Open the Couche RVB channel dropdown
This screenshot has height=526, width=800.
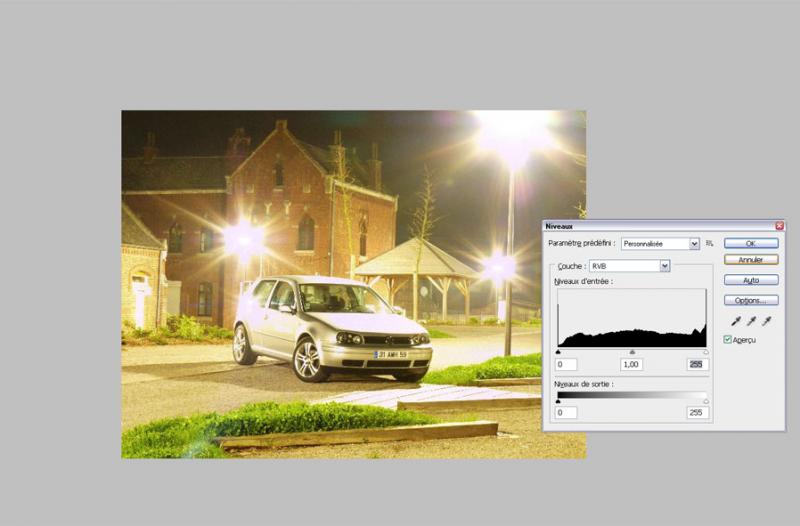[x=629, y=266]
